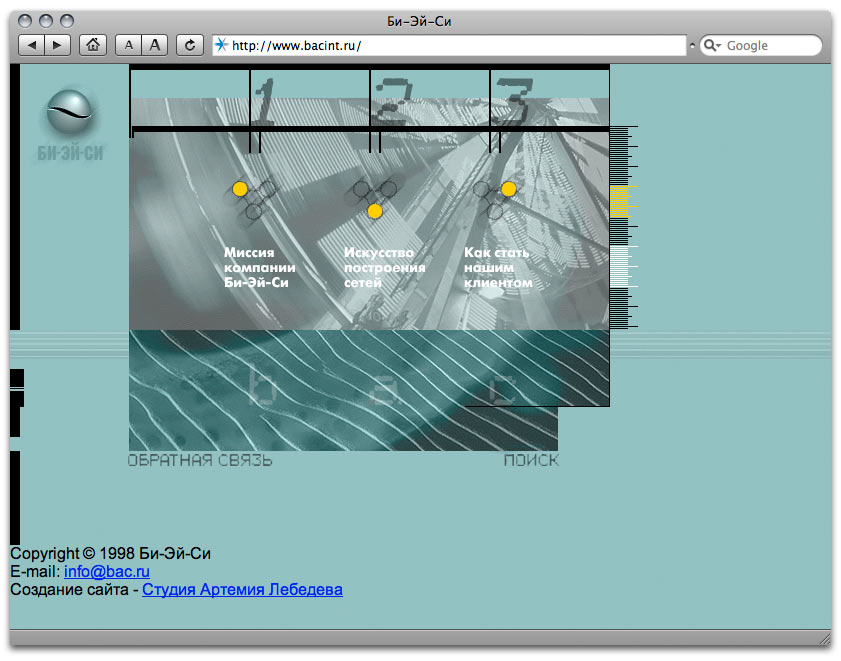Open the info@bac.ru email link

[x=107, y=572]
